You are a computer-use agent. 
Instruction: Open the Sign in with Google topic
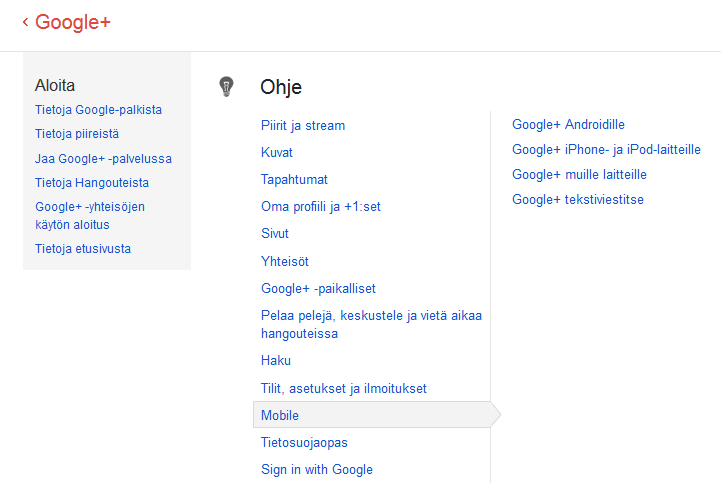(317, 469)
